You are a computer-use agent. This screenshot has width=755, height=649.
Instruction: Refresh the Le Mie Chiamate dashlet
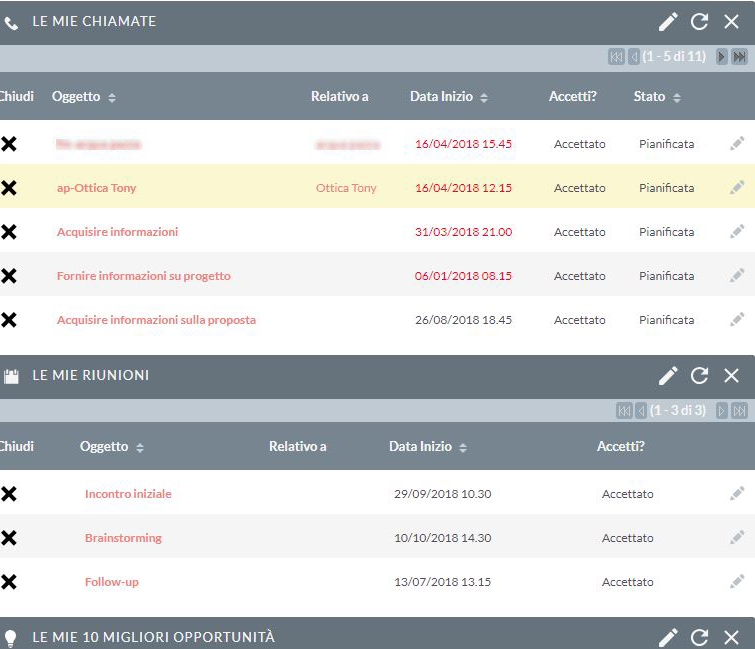(x=699, y=22)
